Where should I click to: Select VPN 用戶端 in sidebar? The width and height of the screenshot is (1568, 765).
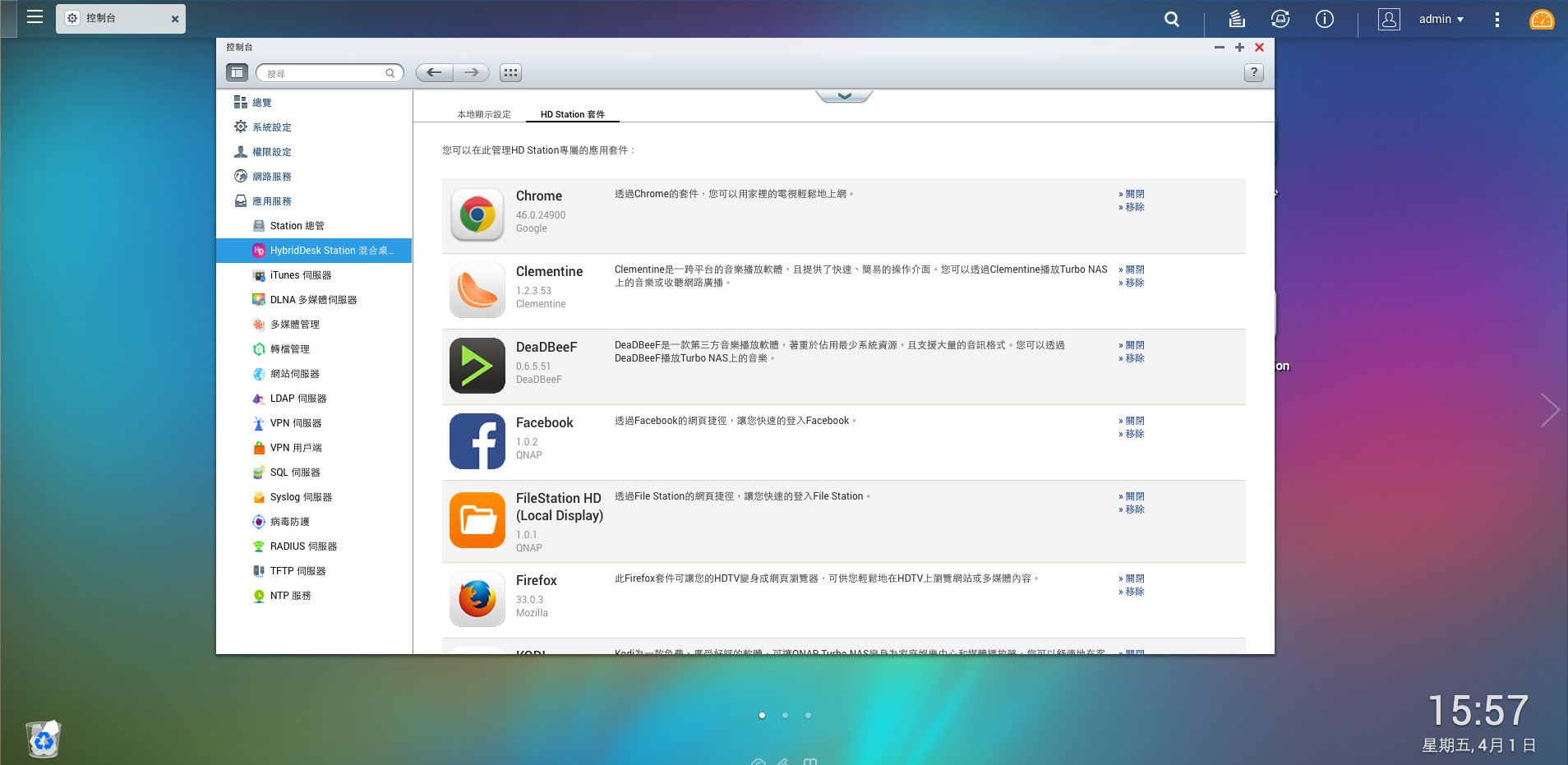point(314,447)
